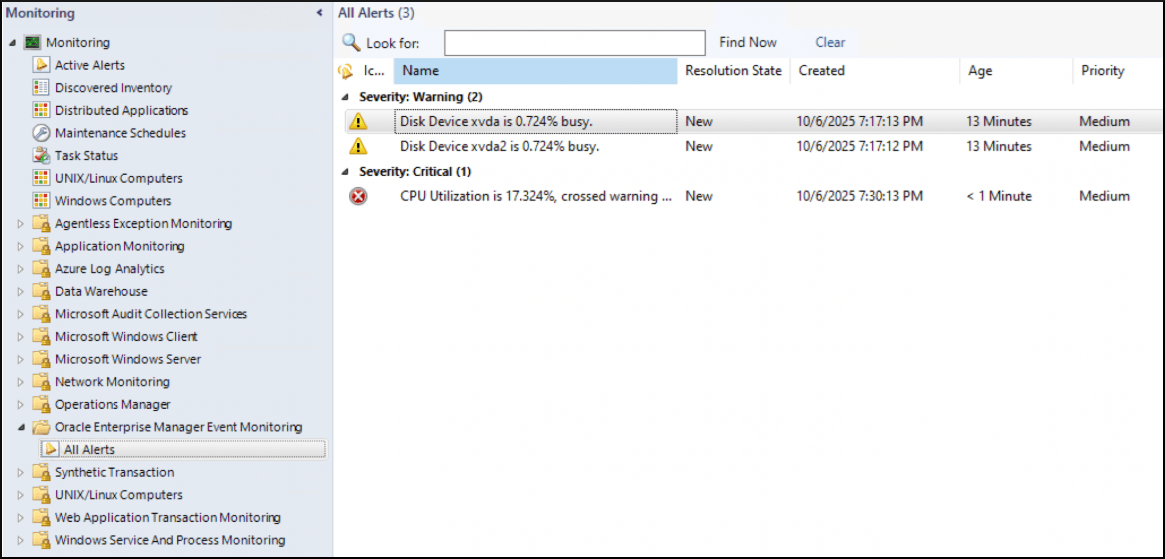
Task: Expand the Synthetic Transaction node
Action: coord(21,473)
